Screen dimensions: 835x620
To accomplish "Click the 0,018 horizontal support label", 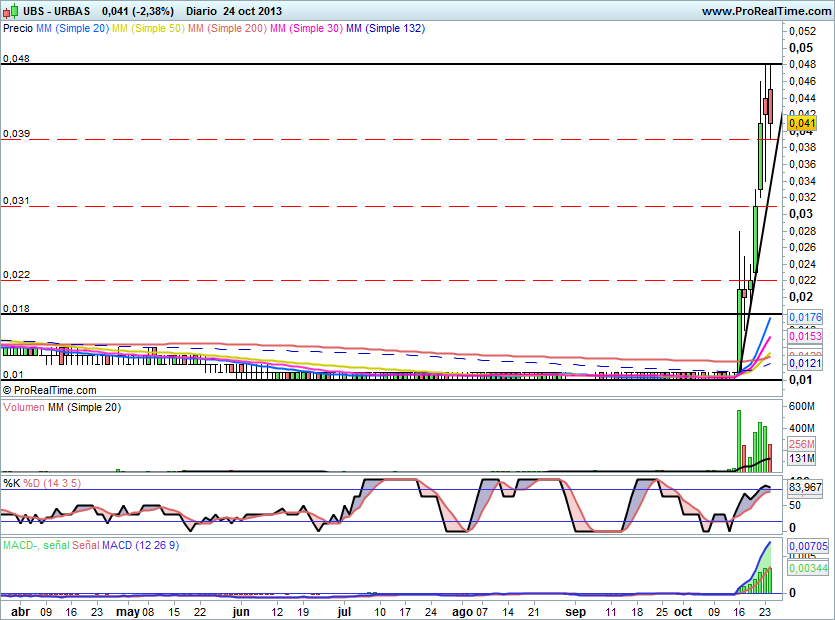I will (x=15, y=309).
